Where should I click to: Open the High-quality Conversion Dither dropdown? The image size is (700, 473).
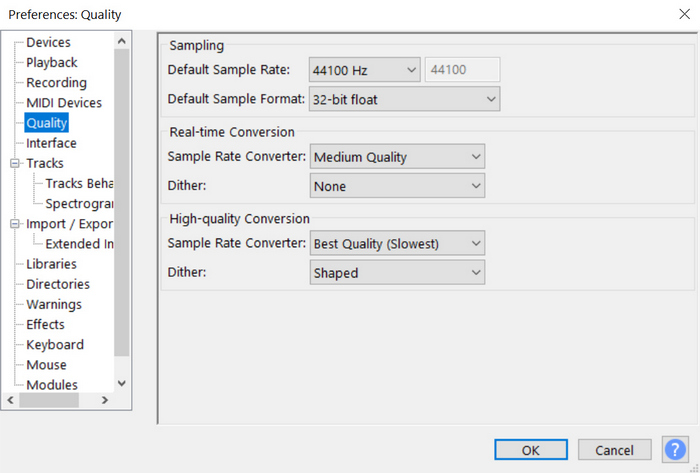point(397,272)
